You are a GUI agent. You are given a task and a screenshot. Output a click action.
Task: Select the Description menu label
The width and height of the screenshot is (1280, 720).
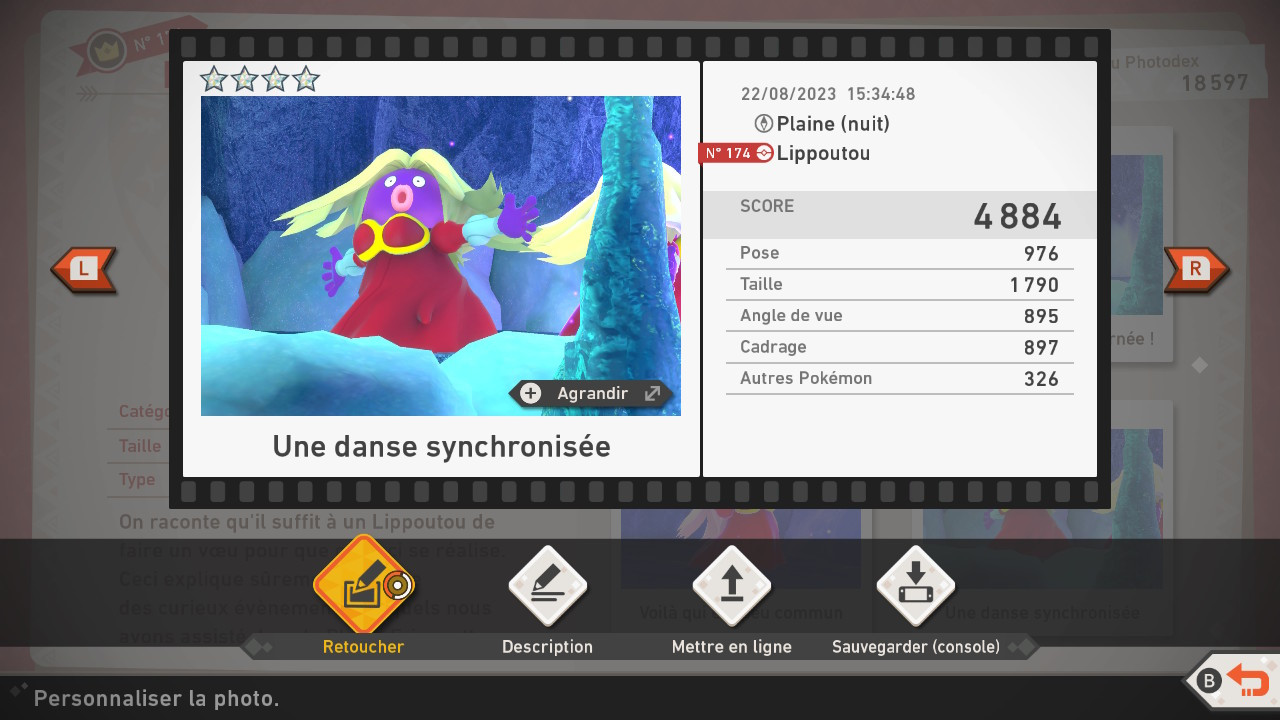pos(547,647)
